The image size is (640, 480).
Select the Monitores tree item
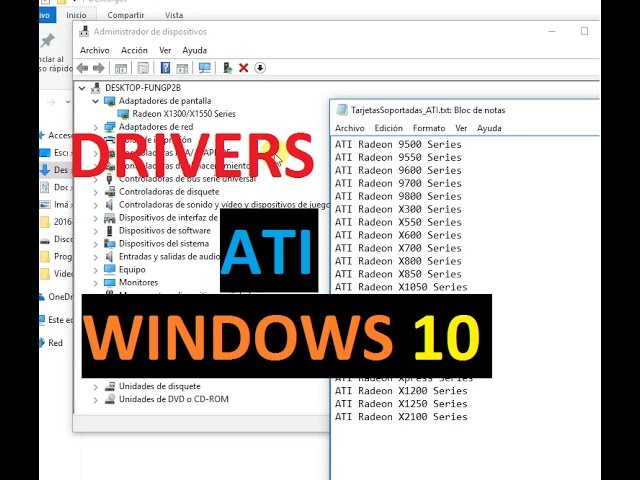tap(138, 282)
